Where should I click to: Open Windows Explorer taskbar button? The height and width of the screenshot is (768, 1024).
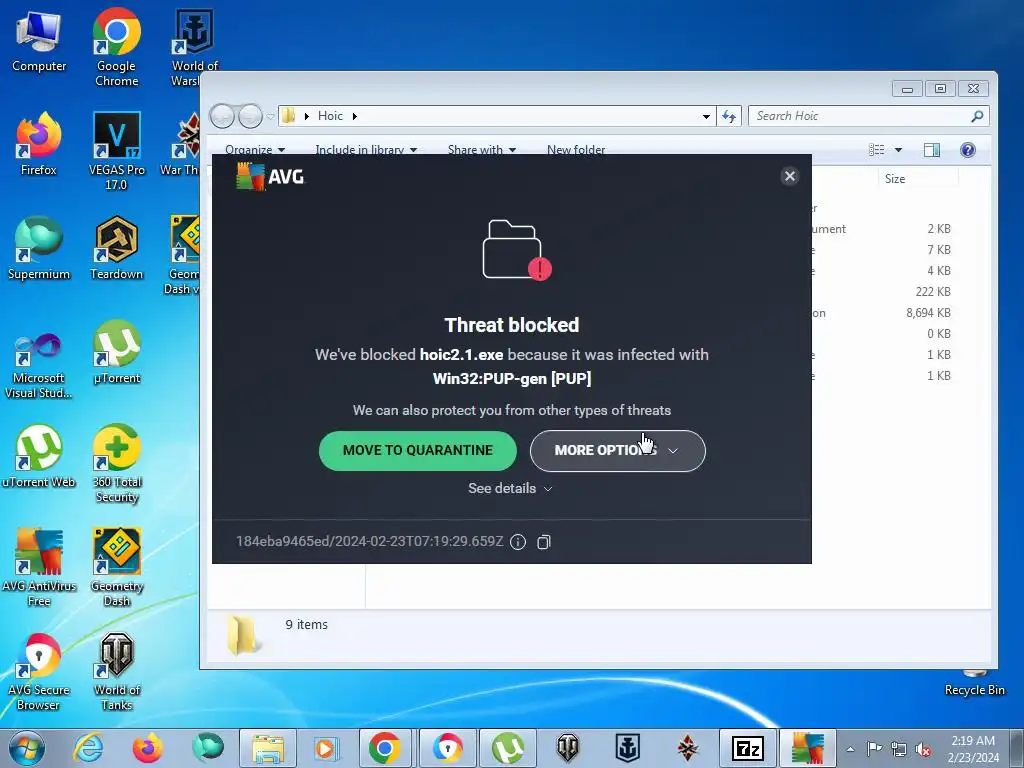(268, 748)
